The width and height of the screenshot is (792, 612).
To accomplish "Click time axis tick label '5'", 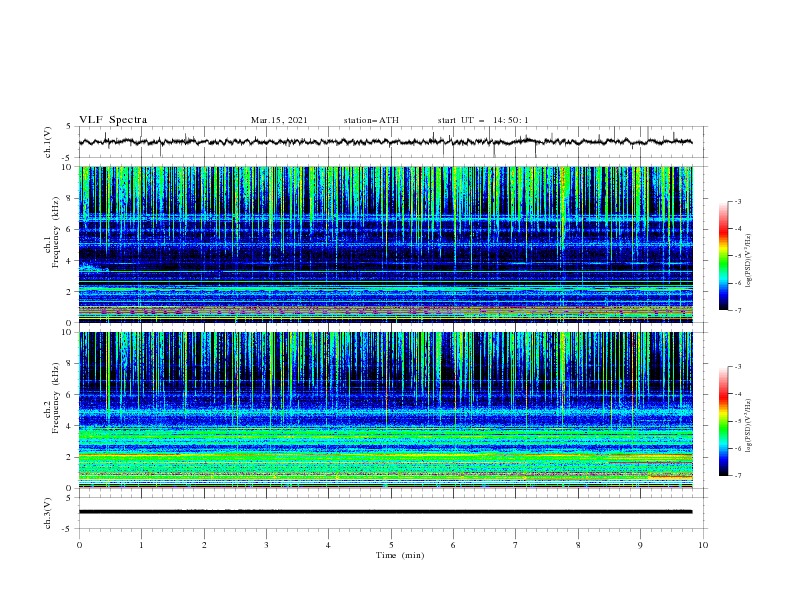I will (x=391, y=545).
